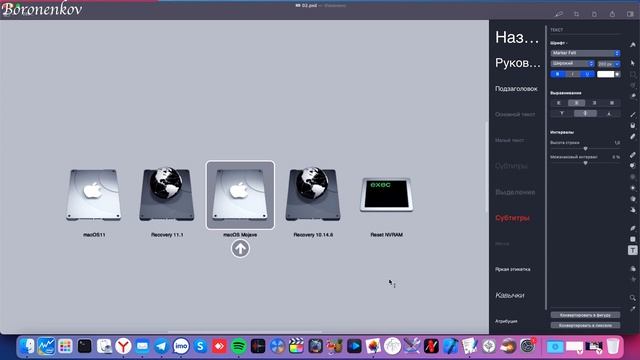Click the up arrow under macOS Mojave

pos(240,249)
